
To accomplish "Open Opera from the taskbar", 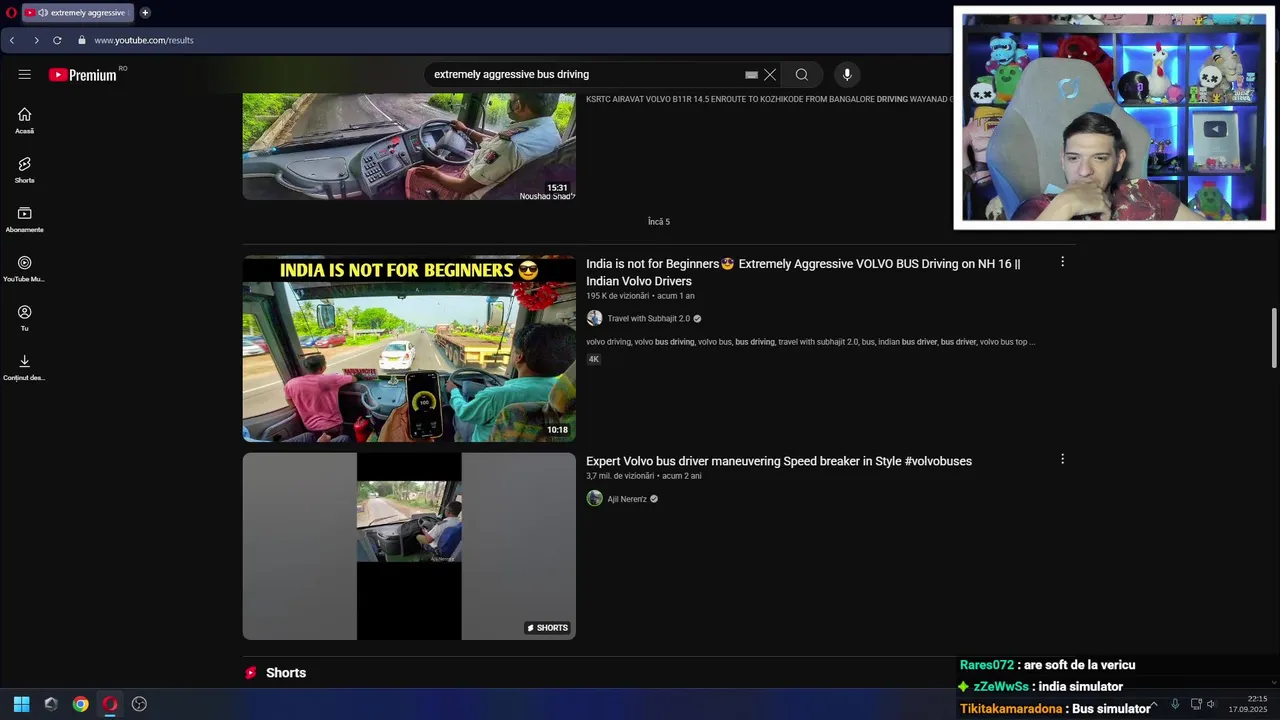I will (110, 704).
